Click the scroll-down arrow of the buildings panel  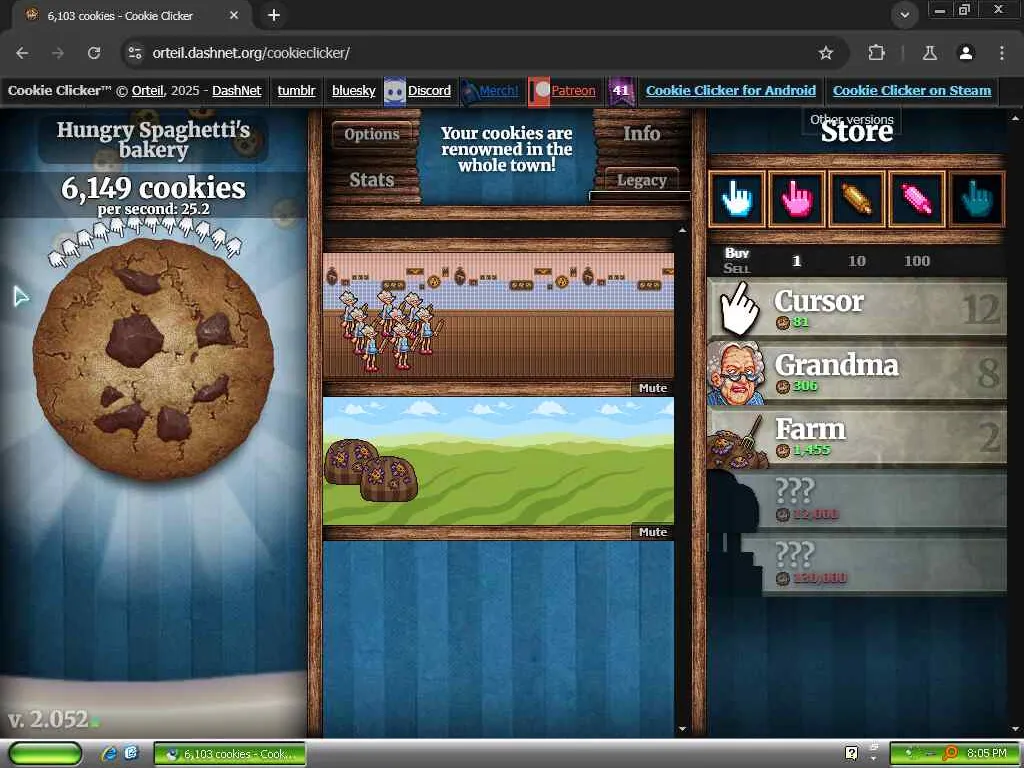tap(682, 729)
